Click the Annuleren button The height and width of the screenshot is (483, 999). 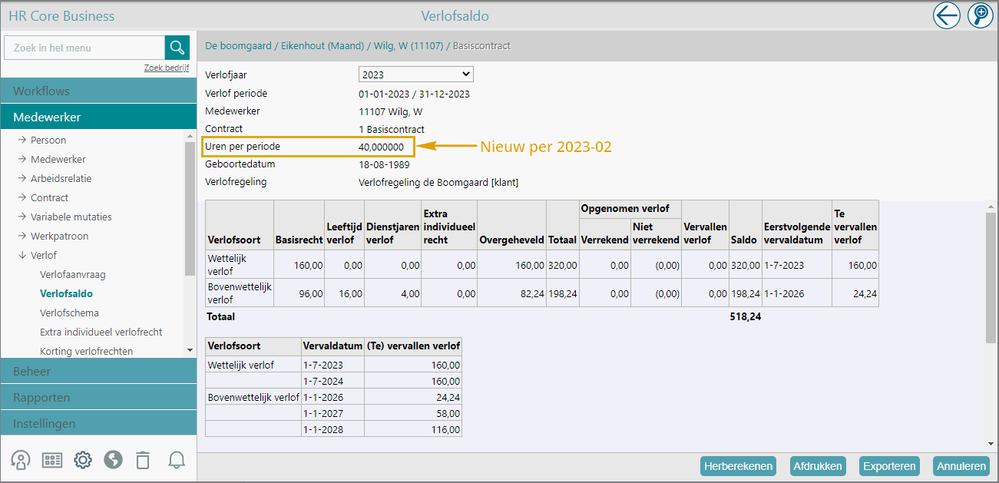[961, 466]
